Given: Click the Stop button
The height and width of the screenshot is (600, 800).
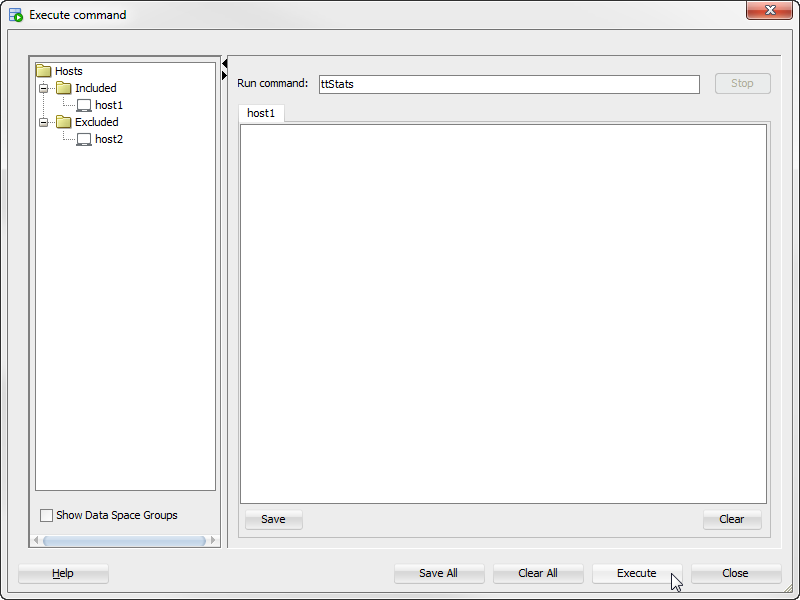Looking at the screenshot, I should point(742,83).
